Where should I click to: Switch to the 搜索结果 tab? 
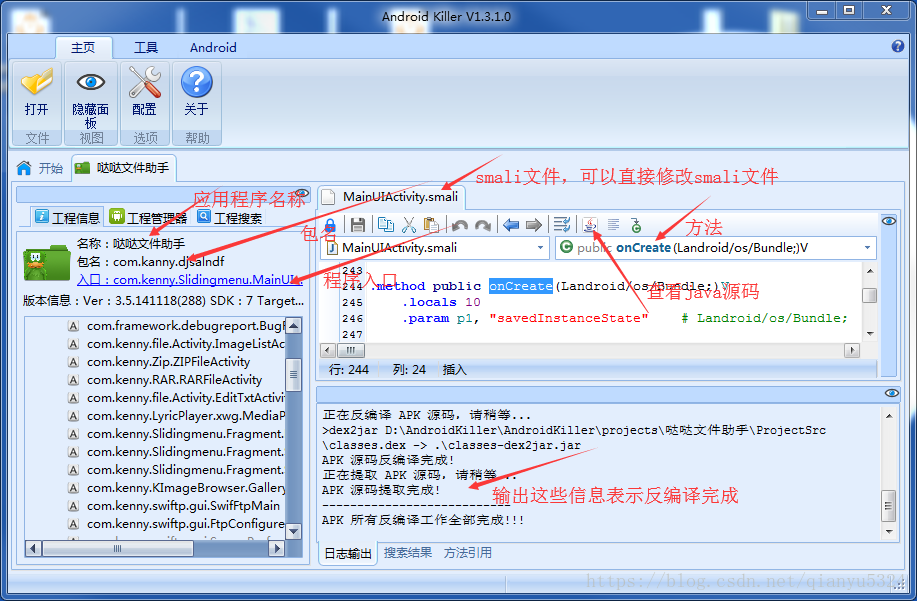[x=408, y=552]
